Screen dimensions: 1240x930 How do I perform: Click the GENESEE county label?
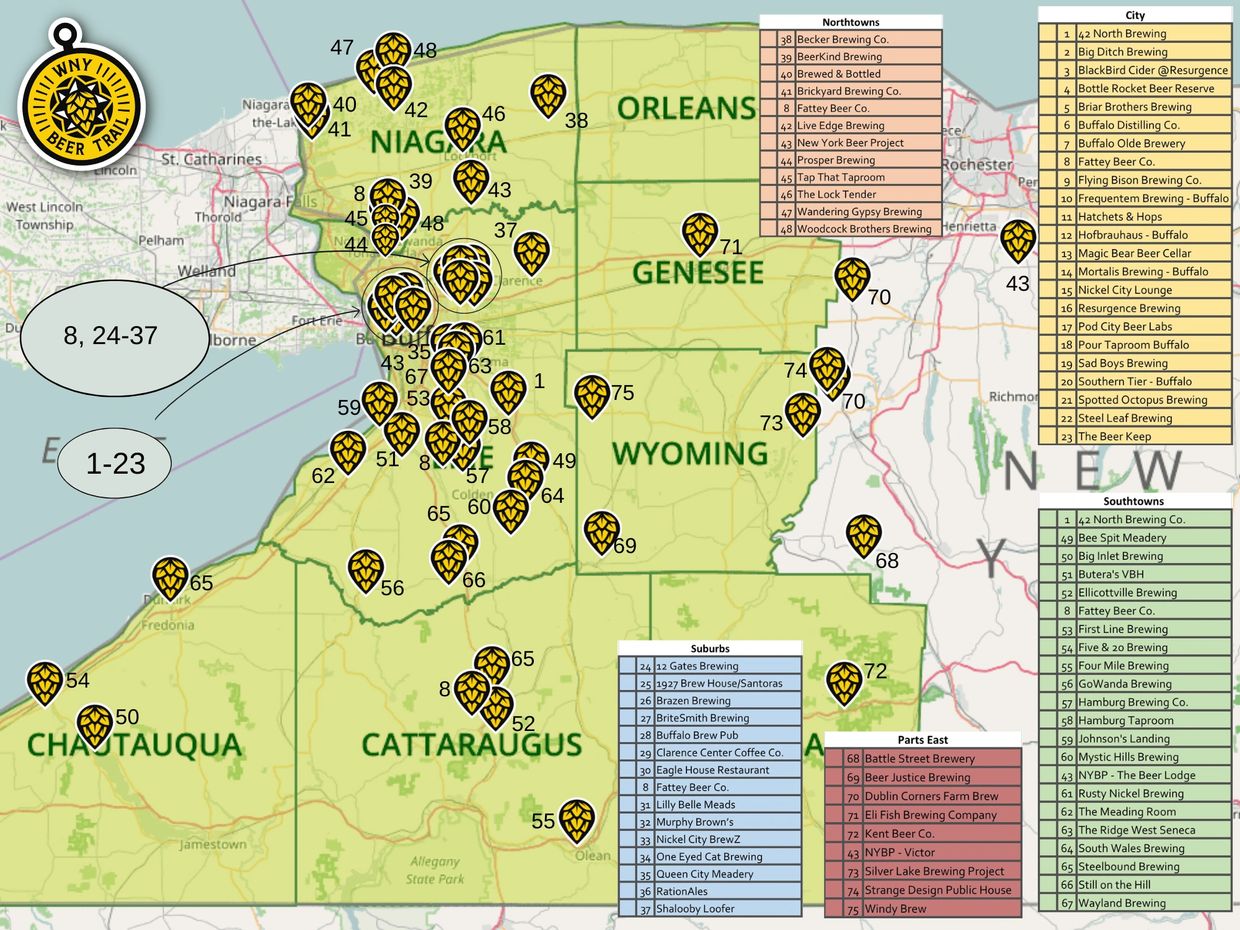point(698,272)
